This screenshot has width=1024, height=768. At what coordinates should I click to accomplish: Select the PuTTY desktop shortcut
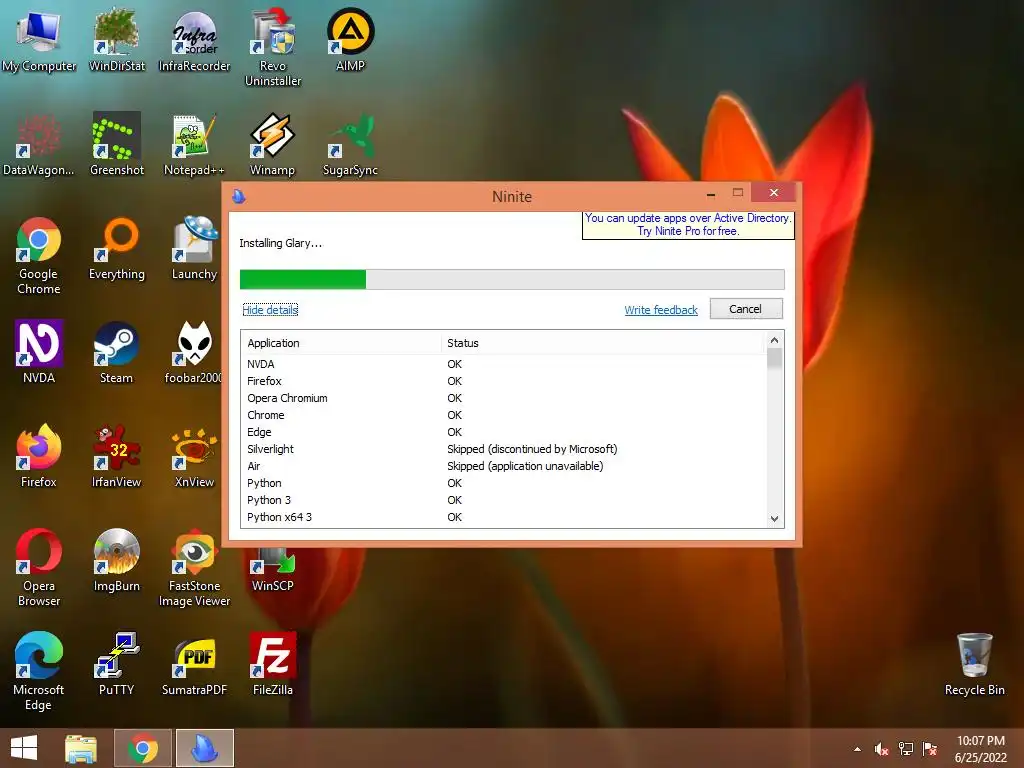pyautogui.click(x=116, y=664)
